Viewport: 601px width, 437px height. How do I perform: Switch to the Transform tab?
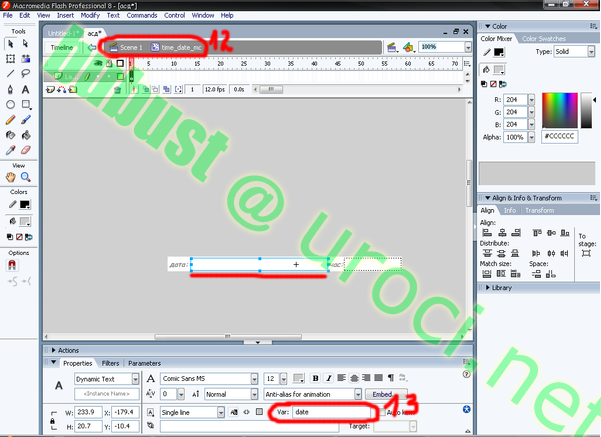coord(539,210)
